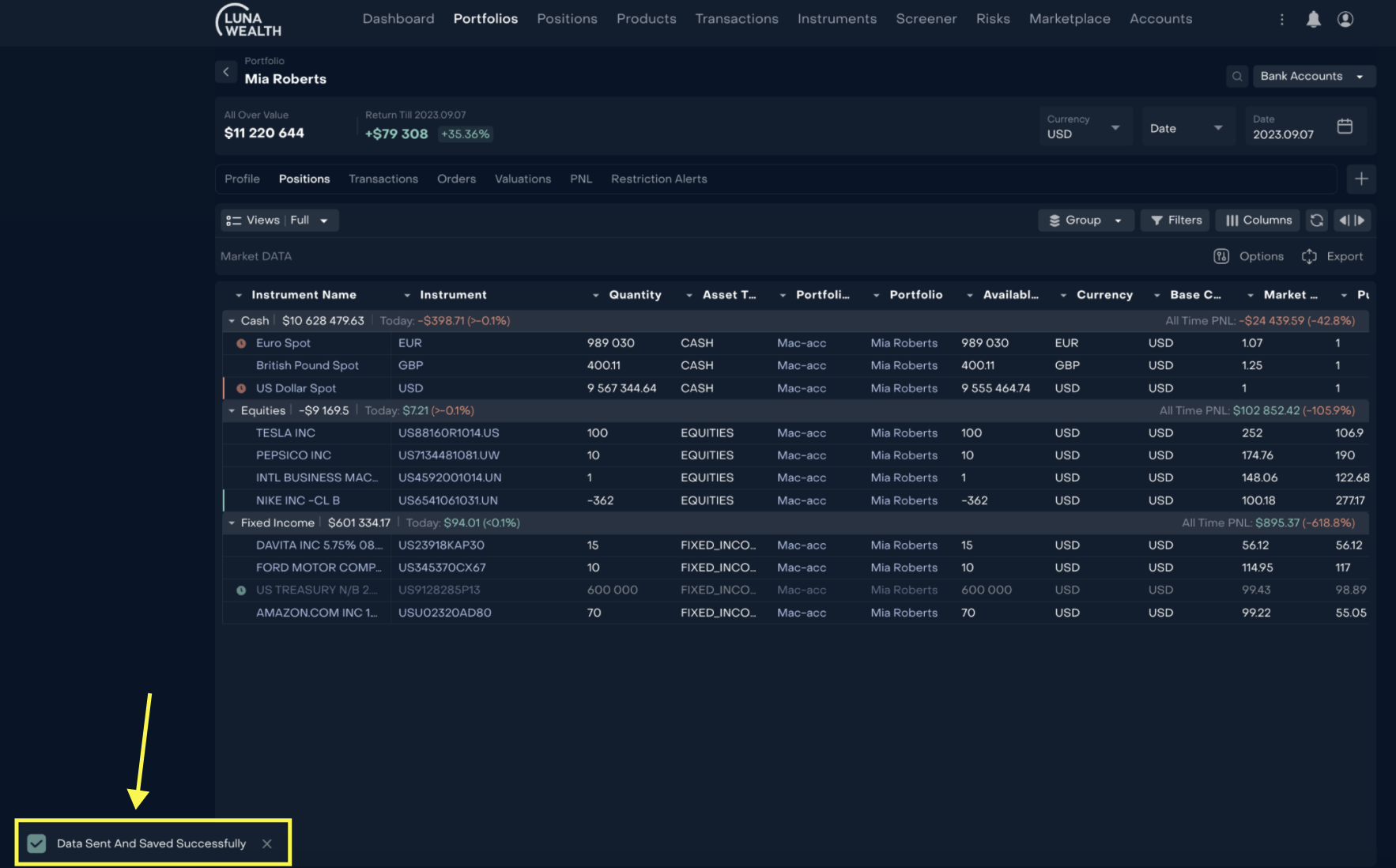This screenshot has width=1396, height=868.
Task: Open the Risks menu
Action: coord(993,19)
